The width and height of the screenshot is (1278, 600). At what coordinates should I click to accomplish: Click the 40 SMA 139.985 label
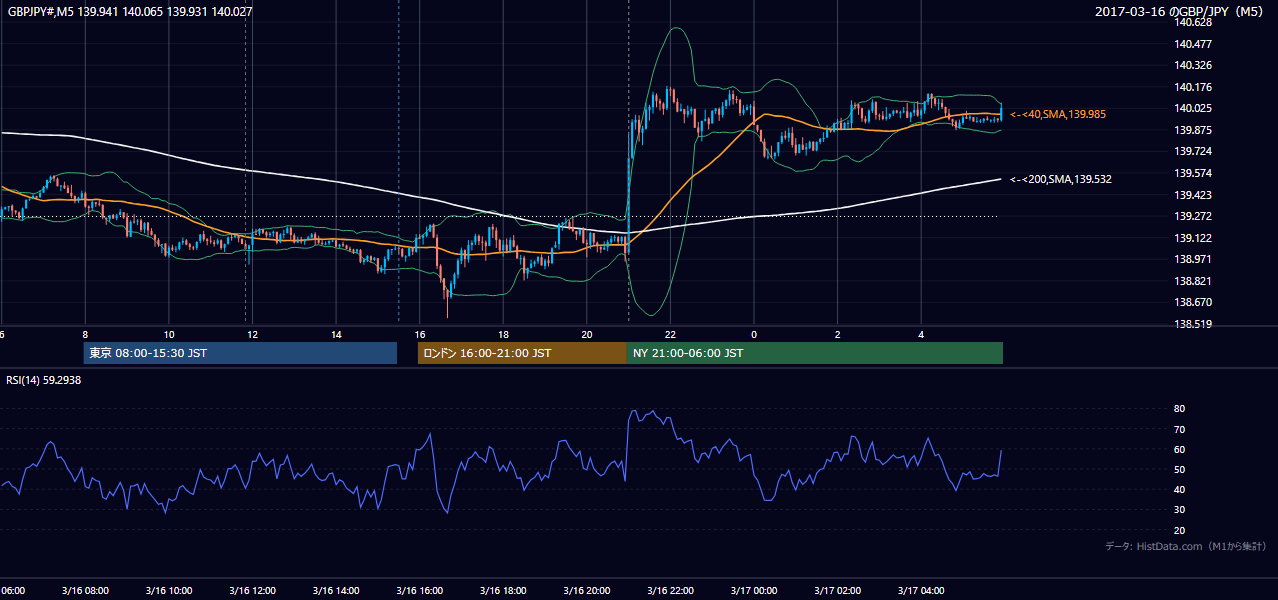click(x=1058, y=115)
